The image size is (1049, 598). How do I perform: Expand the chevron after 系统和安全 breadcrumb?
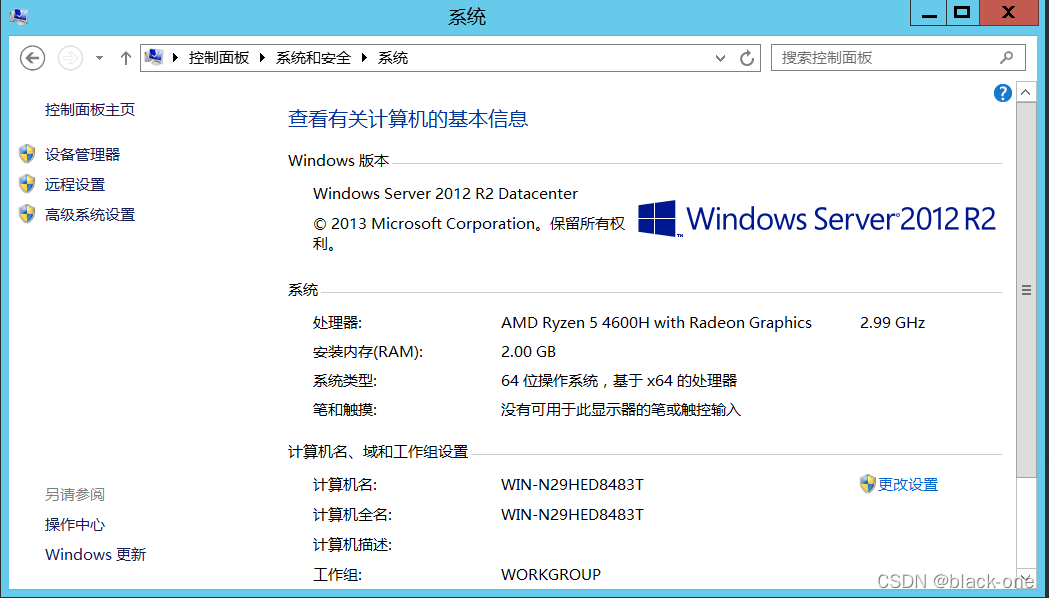[x=364, y=58]
